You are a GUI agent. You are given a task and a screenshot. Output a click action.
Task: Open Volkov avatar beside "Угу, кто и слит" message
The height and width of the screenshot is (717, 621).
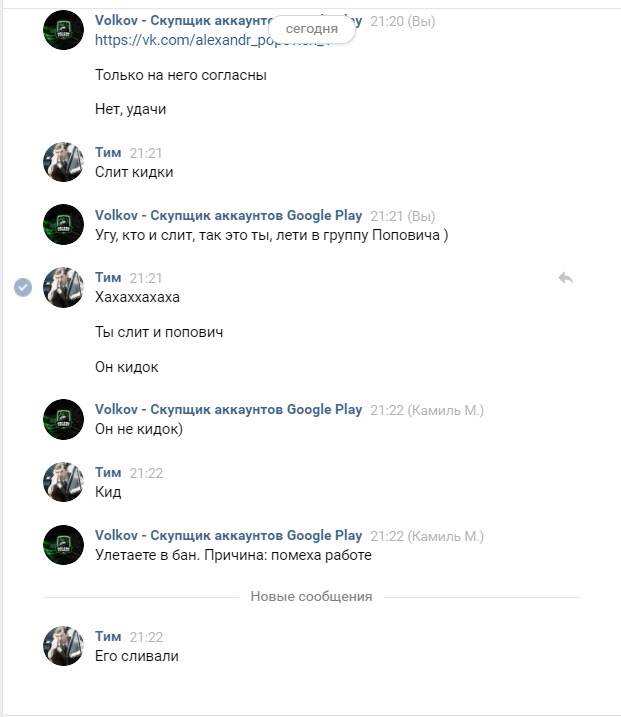[63, 225]
